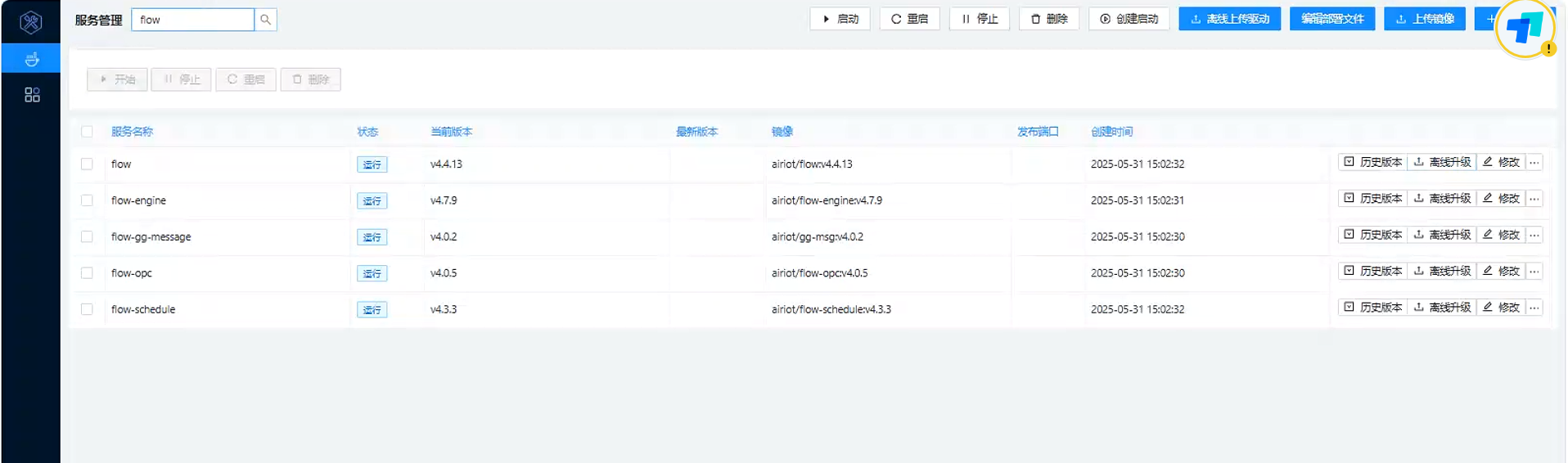
Task: Click 离线升级 for the flow-engine row
Action: pyautogui.click(x=1442, y=199)
